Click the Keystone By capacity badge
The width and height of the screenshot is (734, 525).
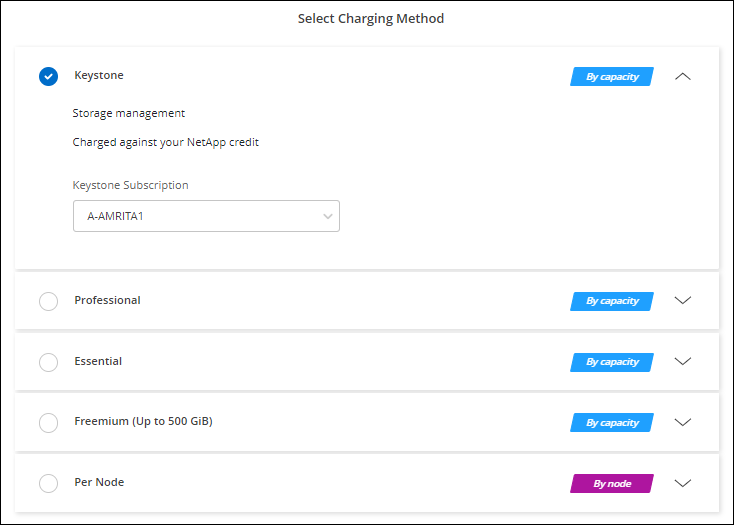[x=612, y=76]
